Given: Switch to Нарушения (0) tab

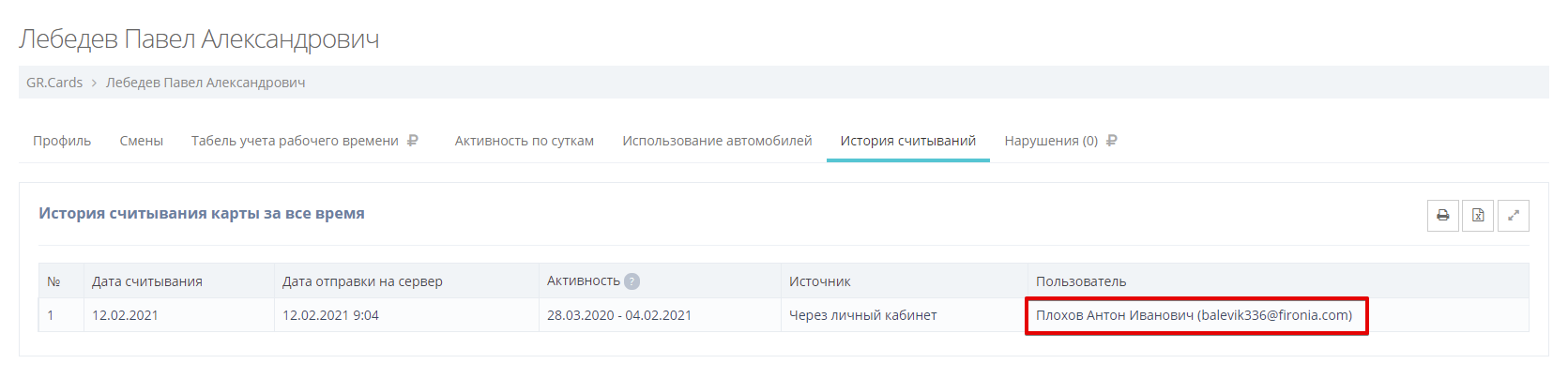Looking at the screenshot, I should [1050, 141].
